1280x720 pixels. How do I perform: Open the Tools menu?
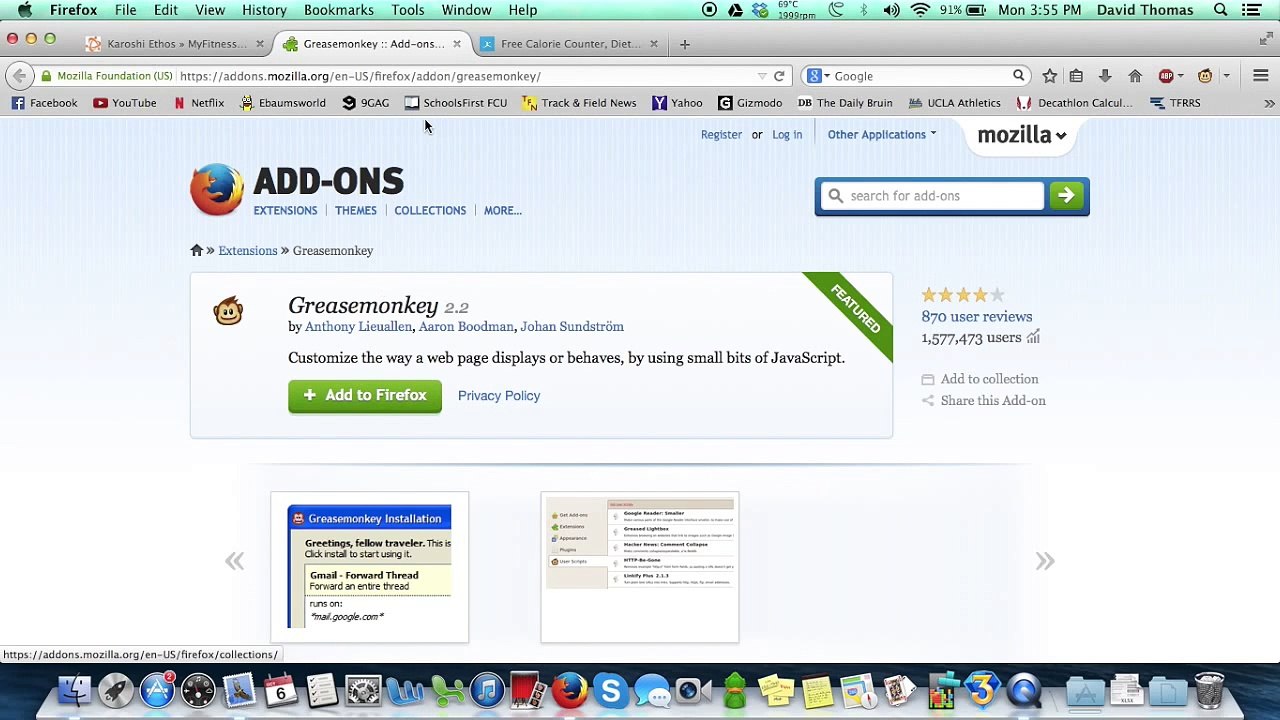(408, 10)
